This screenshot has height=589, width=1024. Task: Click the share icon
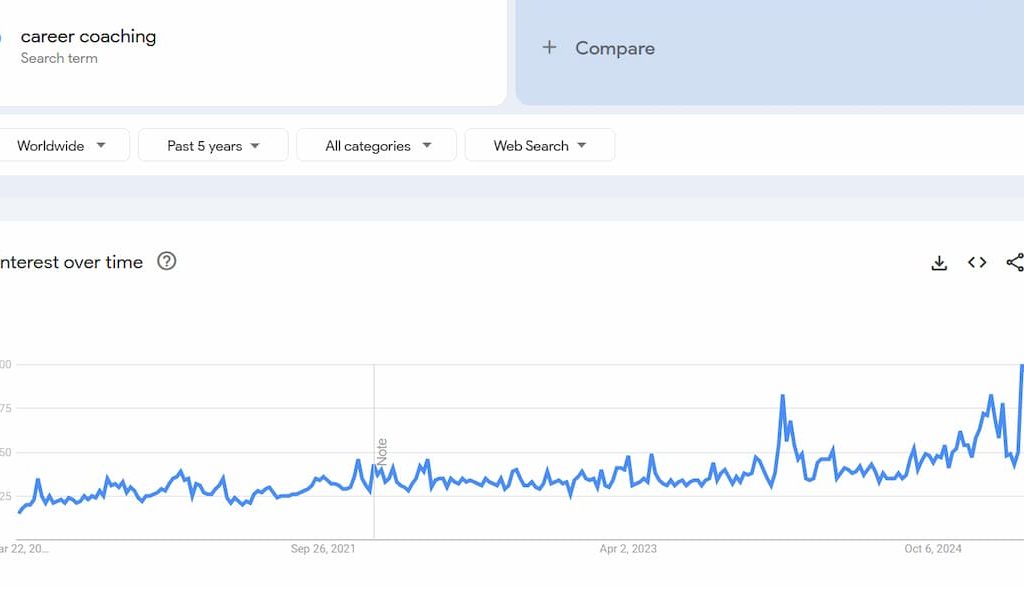point(1014,263)
